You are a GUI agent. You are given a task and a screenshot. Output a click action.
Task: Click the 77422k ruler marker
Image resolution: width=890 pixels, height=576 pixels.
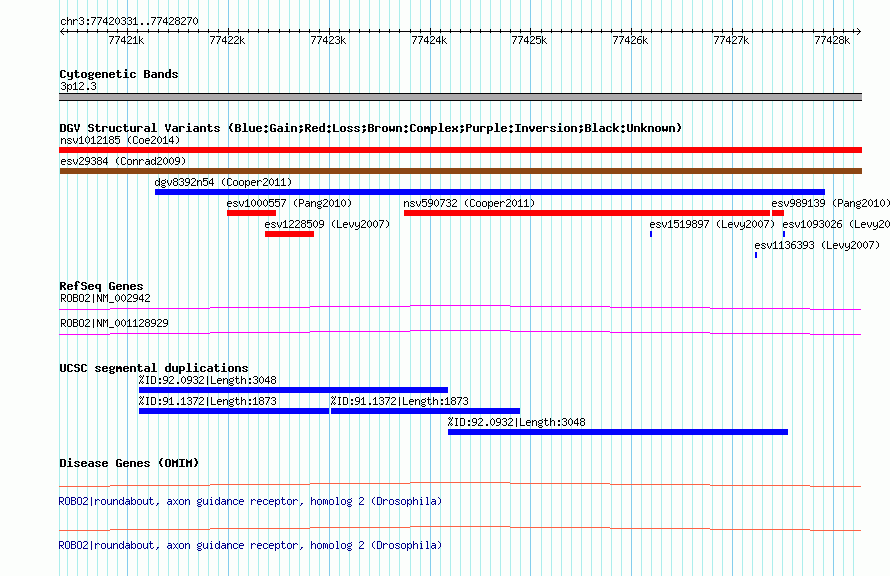coord(227,40)
